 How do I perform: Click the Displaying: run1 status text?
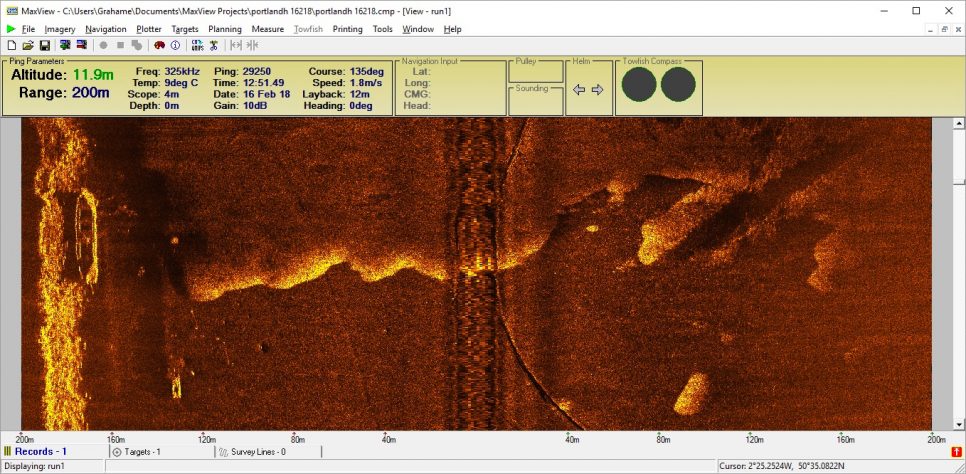coord(34,466)
